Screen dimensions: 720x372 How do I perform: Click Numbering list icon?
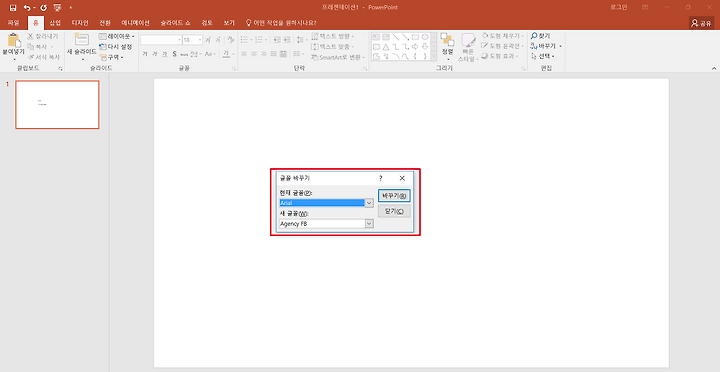pos(259,39)
